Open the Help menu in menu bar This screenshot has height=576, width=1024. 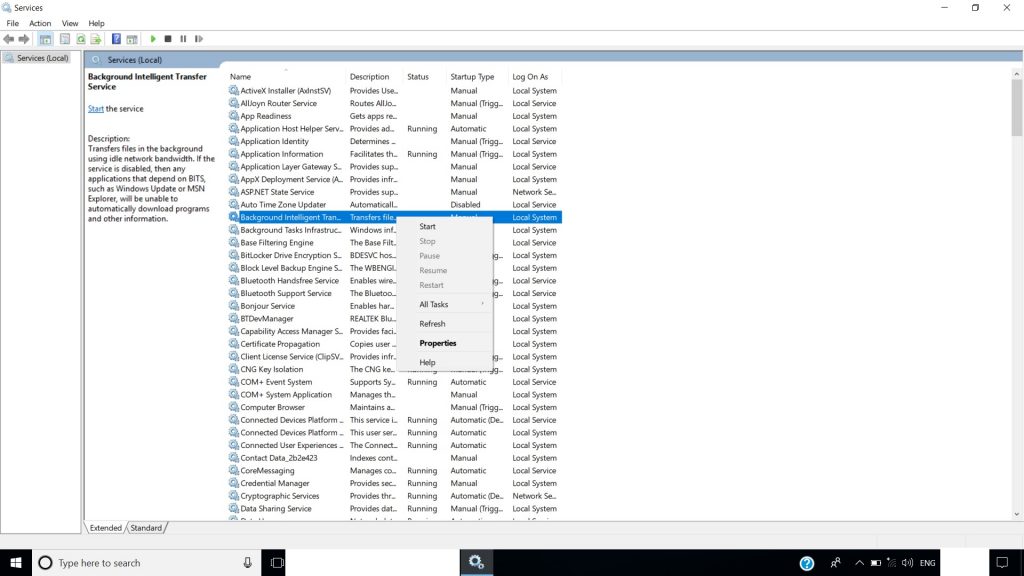coord(96,23)
